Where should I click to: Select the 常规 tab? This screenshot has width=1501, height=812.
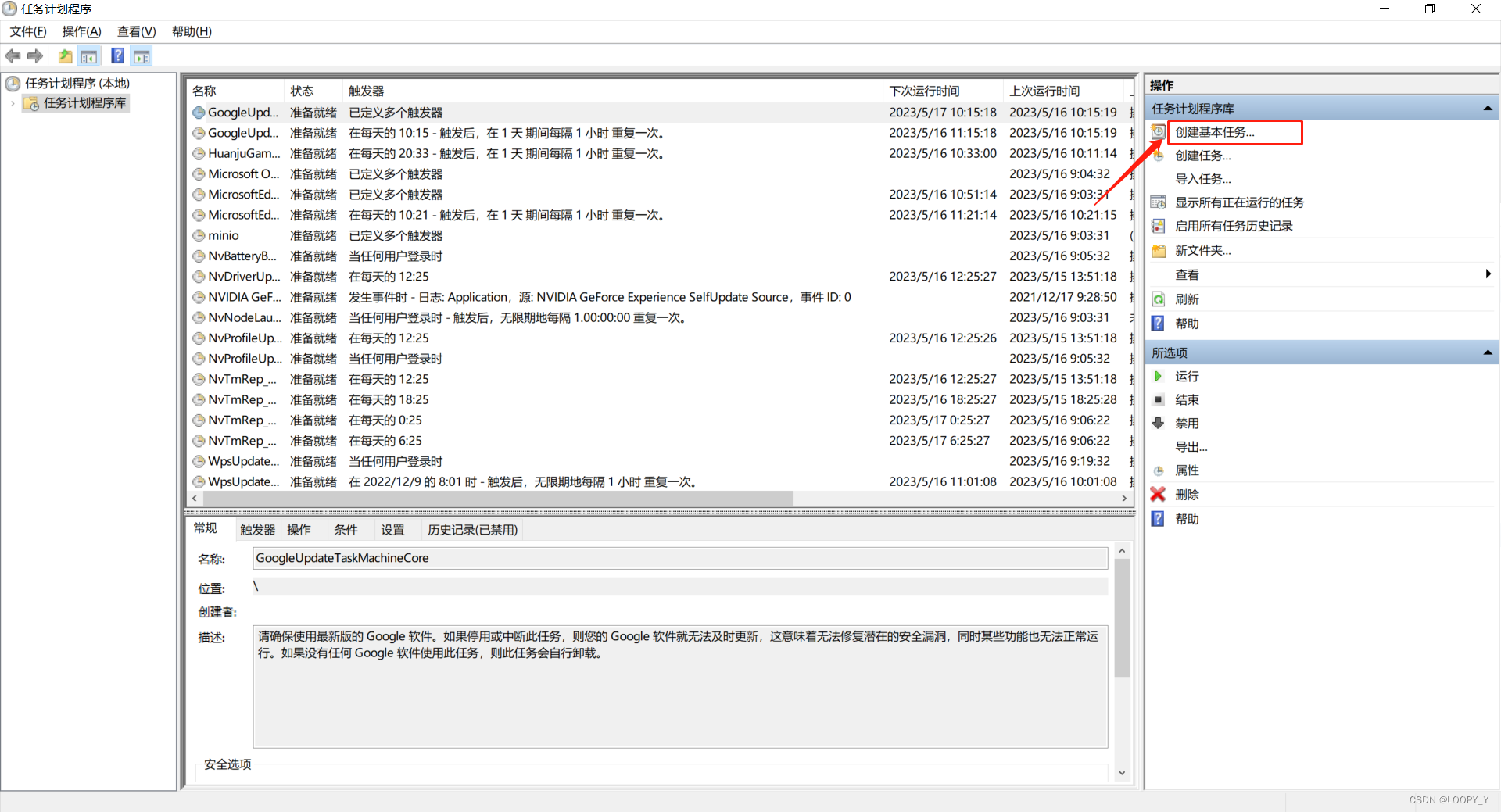[206, 528]
